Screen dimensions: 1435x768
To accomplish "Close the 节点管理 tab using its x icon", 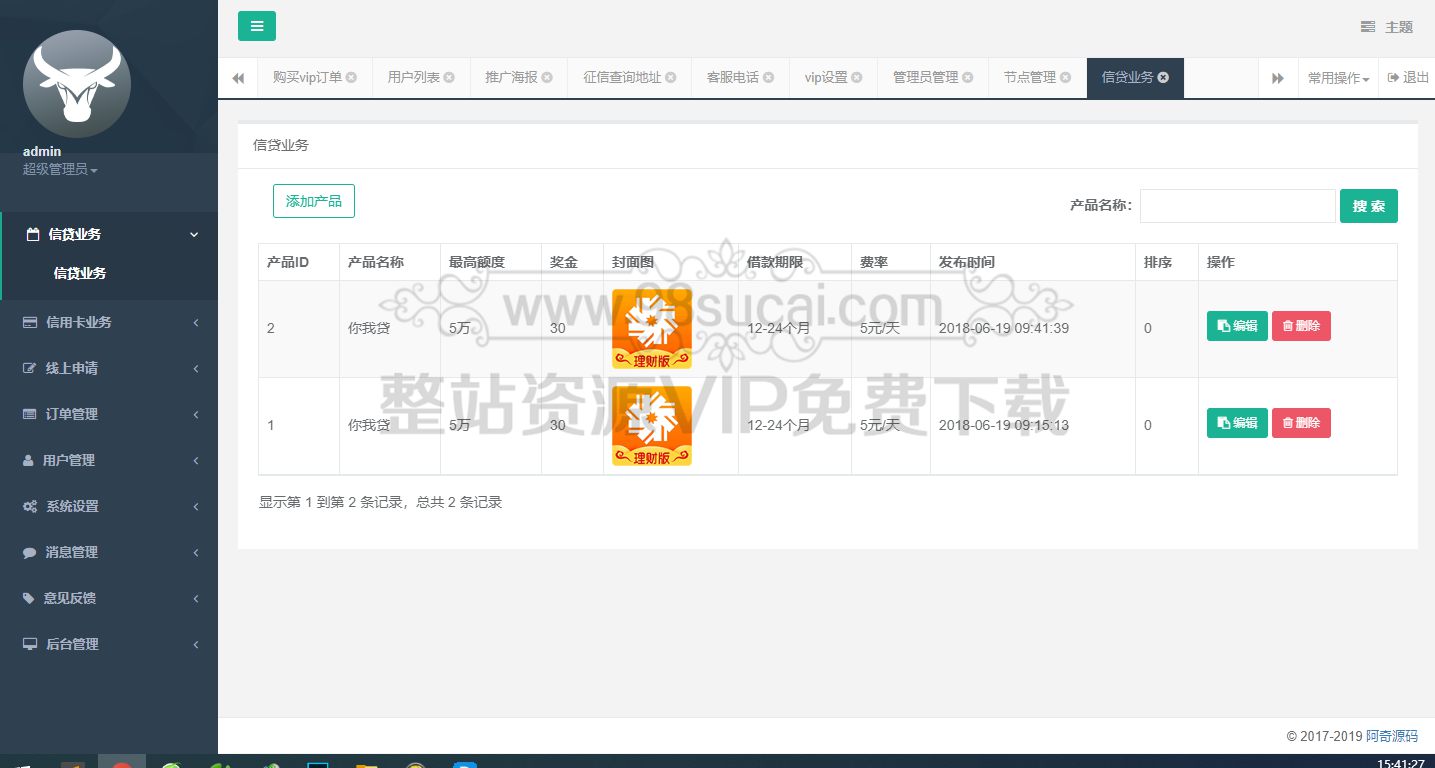I will pyautogui.click(x=1066, y=78).
